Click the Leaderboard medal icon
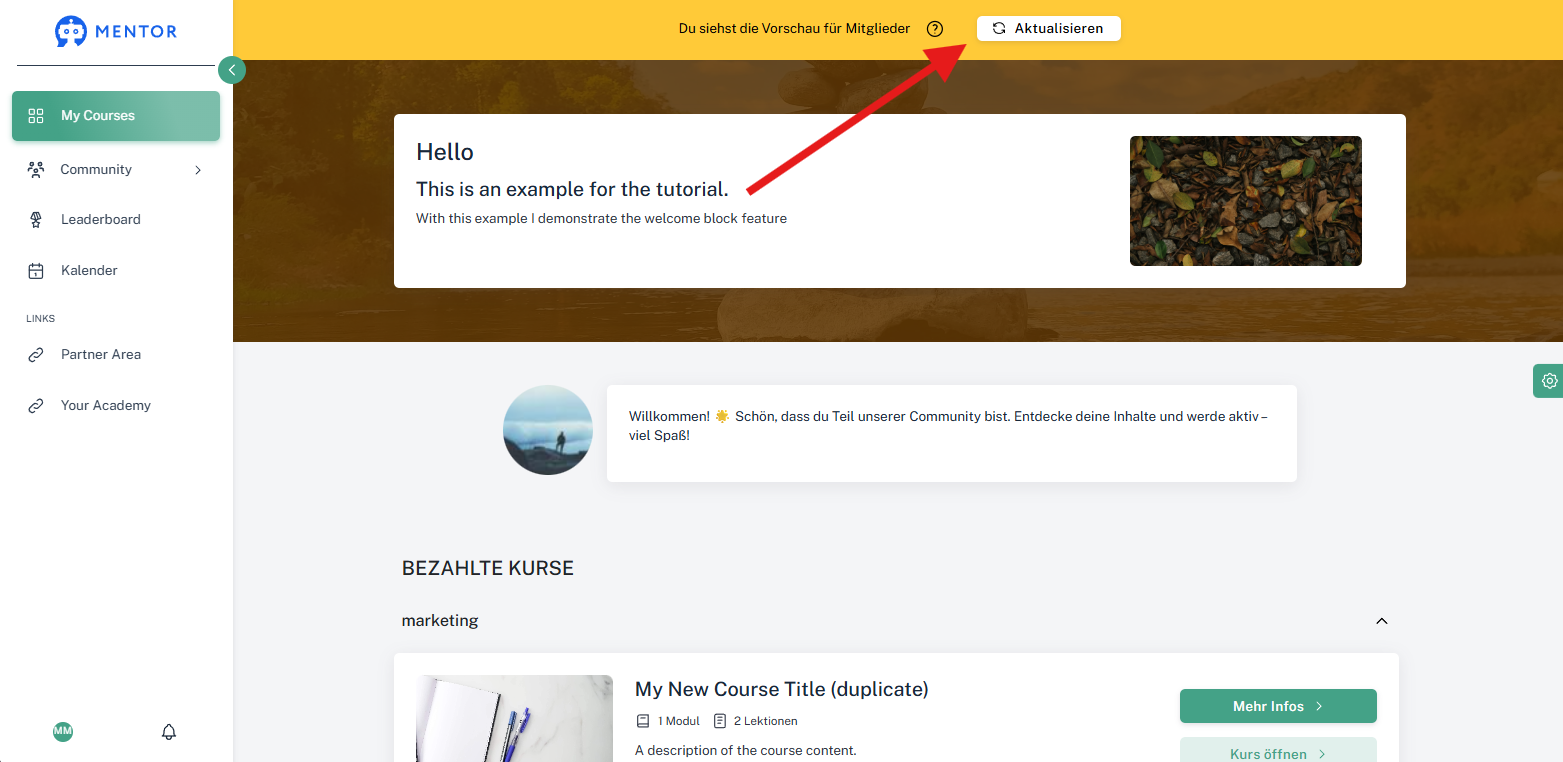Viewport: 1563px width, 762px height. click(36, 220)
